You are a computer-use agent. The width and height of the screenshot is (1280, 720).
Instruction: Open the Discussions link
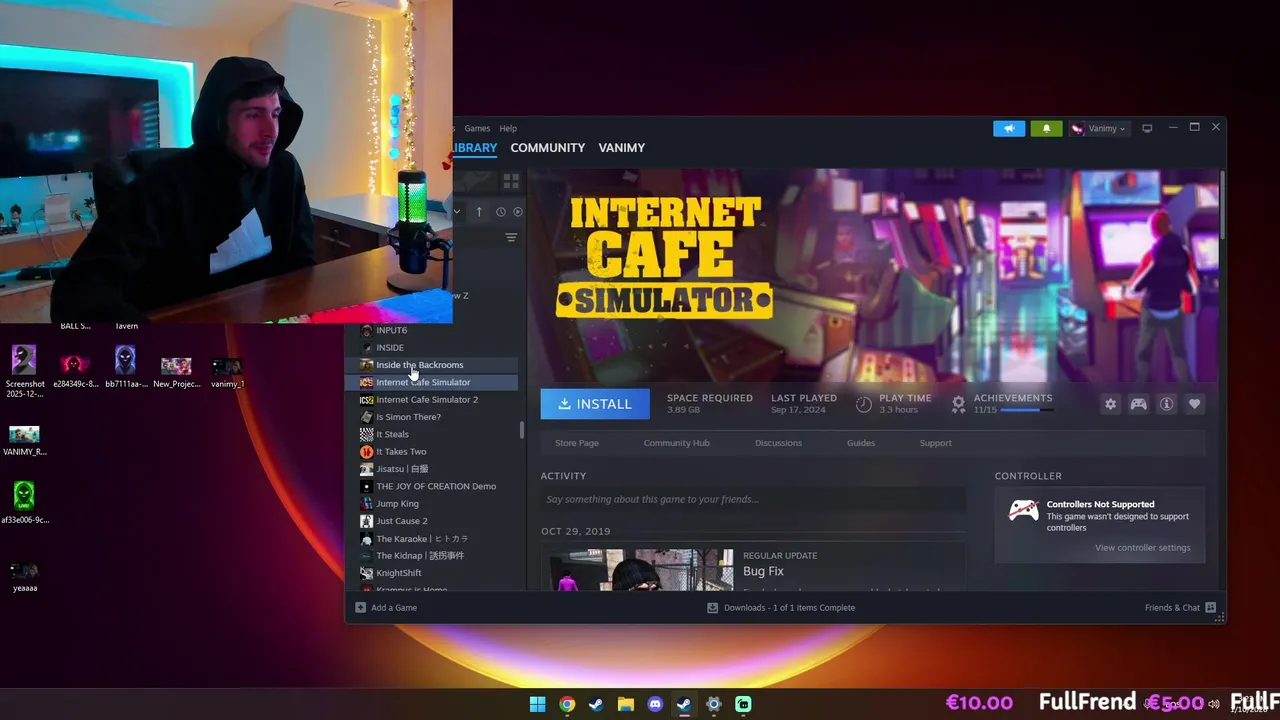pos(778,443)
